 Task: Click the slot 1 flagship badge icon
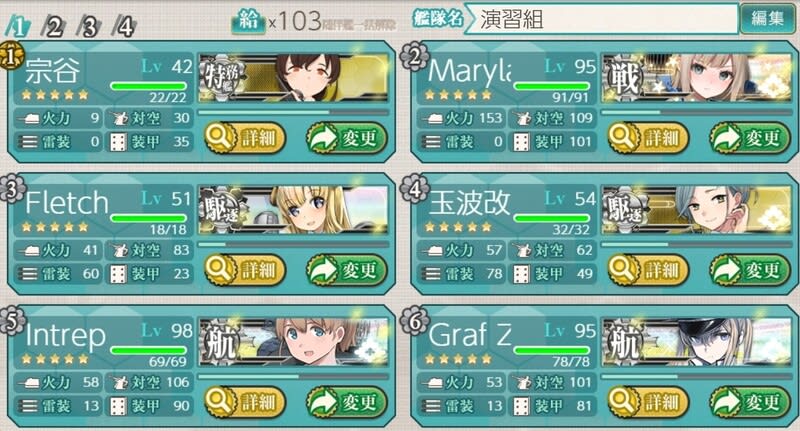point(11,56)
